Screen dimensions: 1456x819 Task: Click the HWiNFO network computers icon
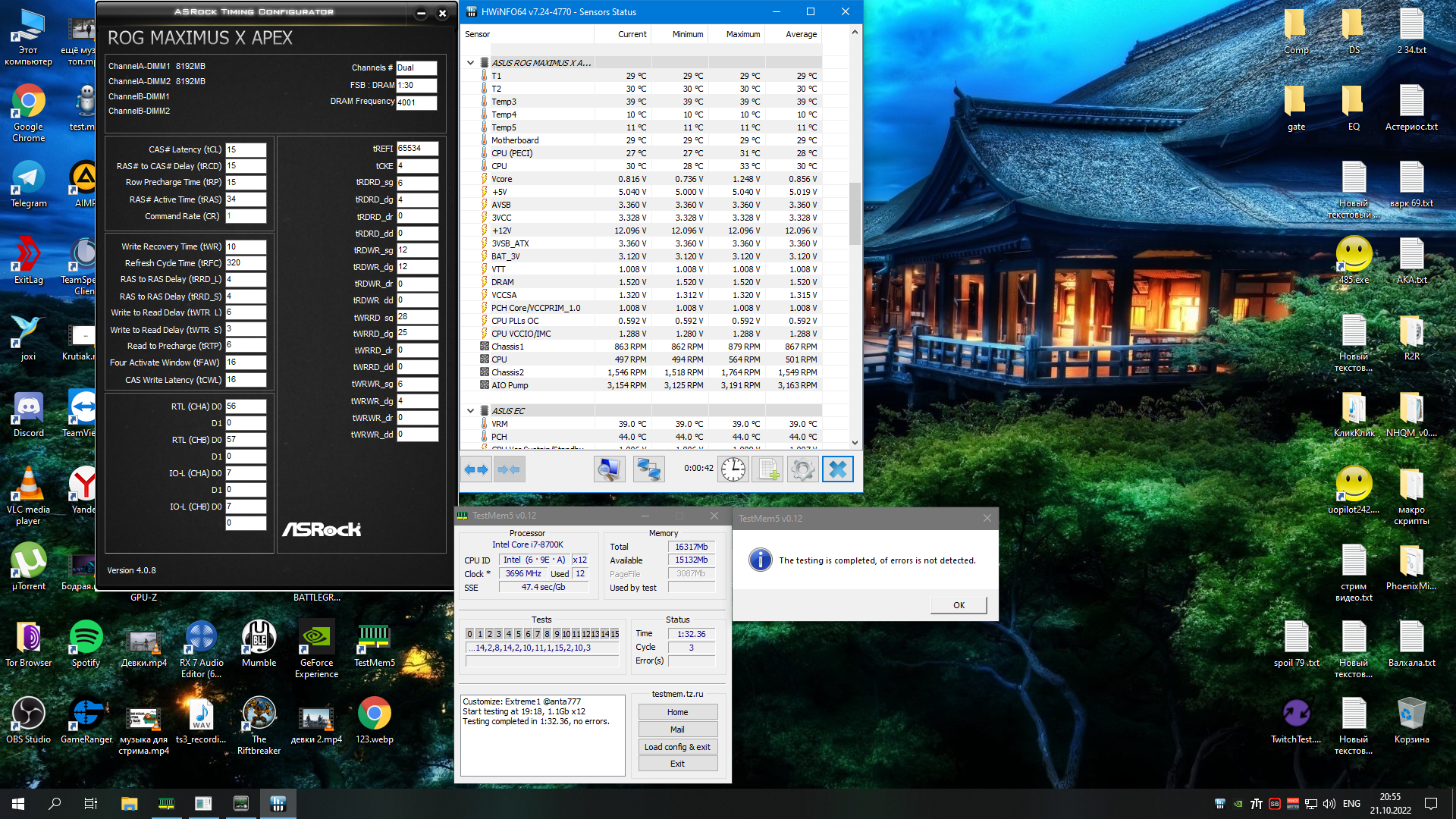[x=648, y=469]
